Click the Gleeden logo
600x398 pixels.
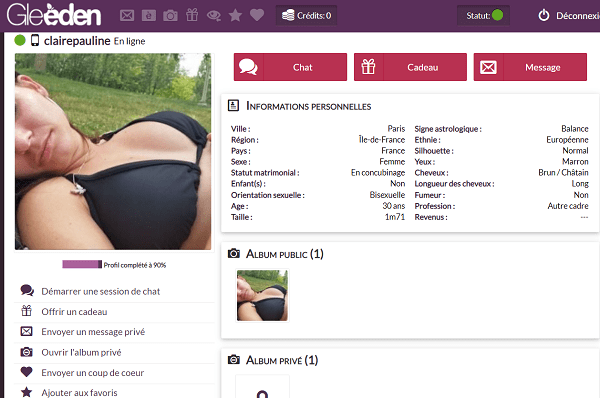[54, 15]
